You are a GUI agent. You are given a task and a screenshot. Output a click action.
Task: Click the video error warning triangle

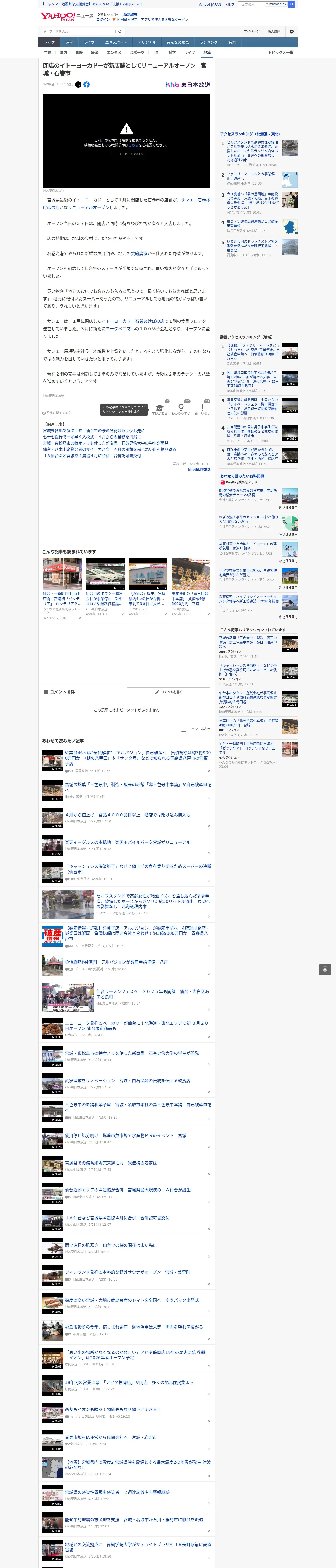point(126,129)
